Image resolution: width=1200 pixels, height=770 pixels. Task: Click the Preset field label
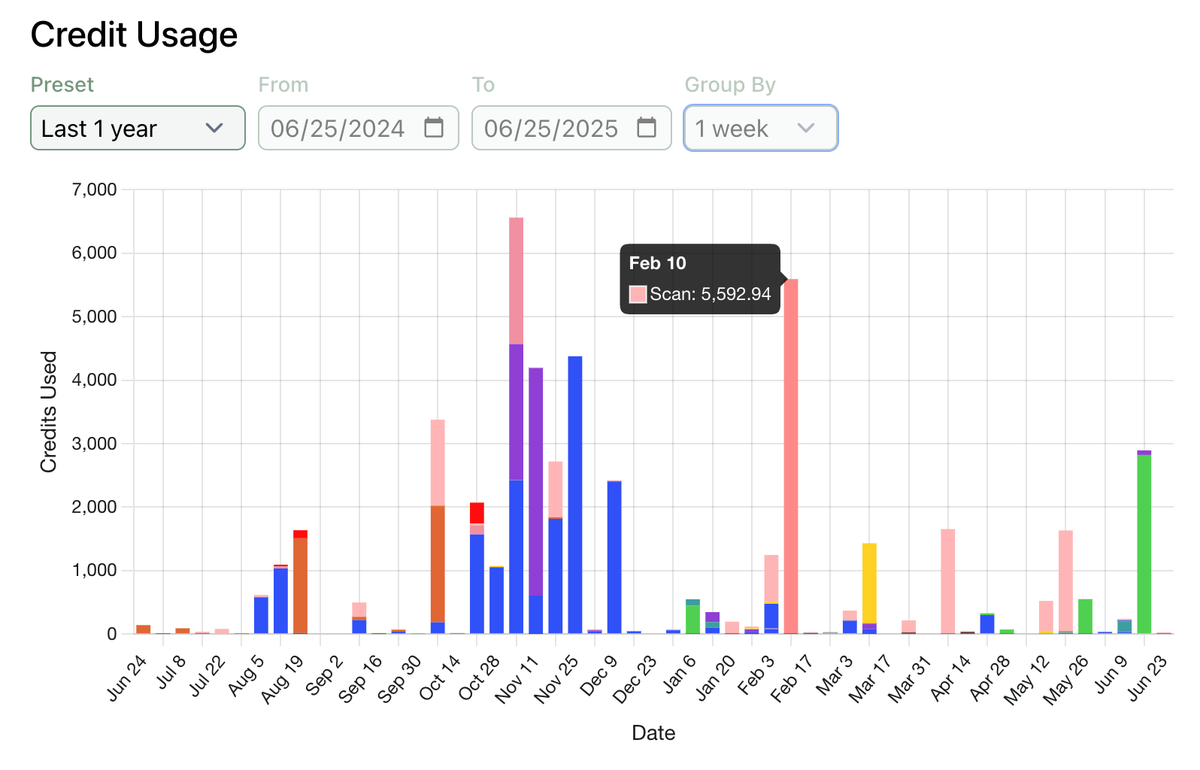click(62, 85)
